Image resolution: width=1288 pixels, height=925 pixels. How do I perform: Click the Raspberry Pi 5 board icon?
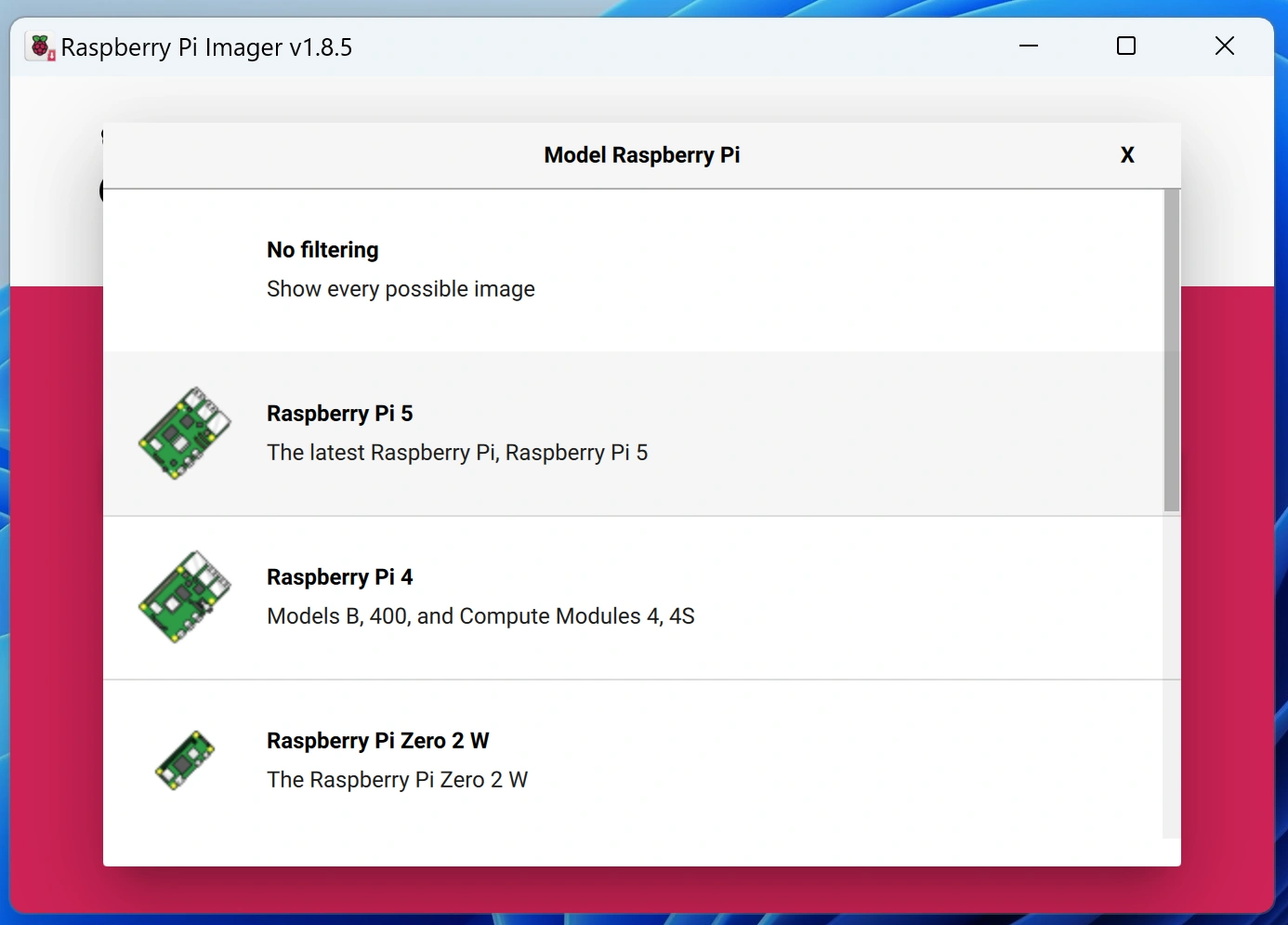tap(184, 433)
